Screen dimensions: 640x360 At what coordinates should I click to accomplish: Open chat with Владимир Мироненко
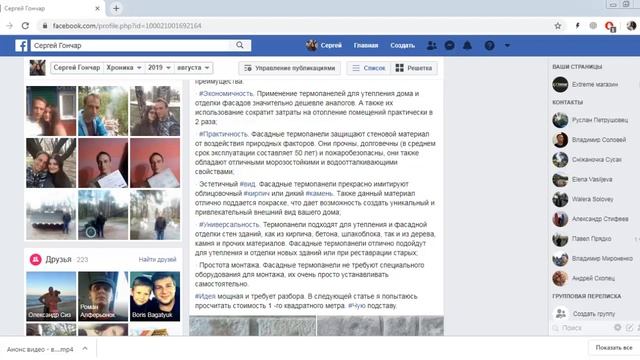[x=593, y=259]
